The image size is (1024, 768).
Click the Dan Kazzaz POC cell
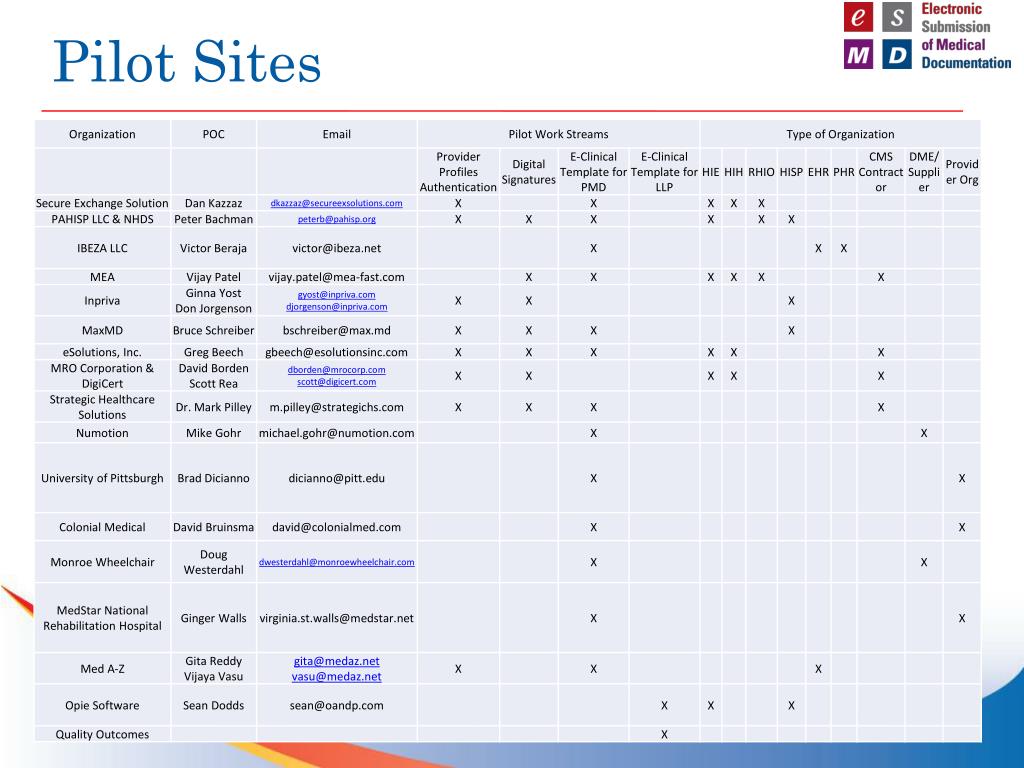click(214, 203)
